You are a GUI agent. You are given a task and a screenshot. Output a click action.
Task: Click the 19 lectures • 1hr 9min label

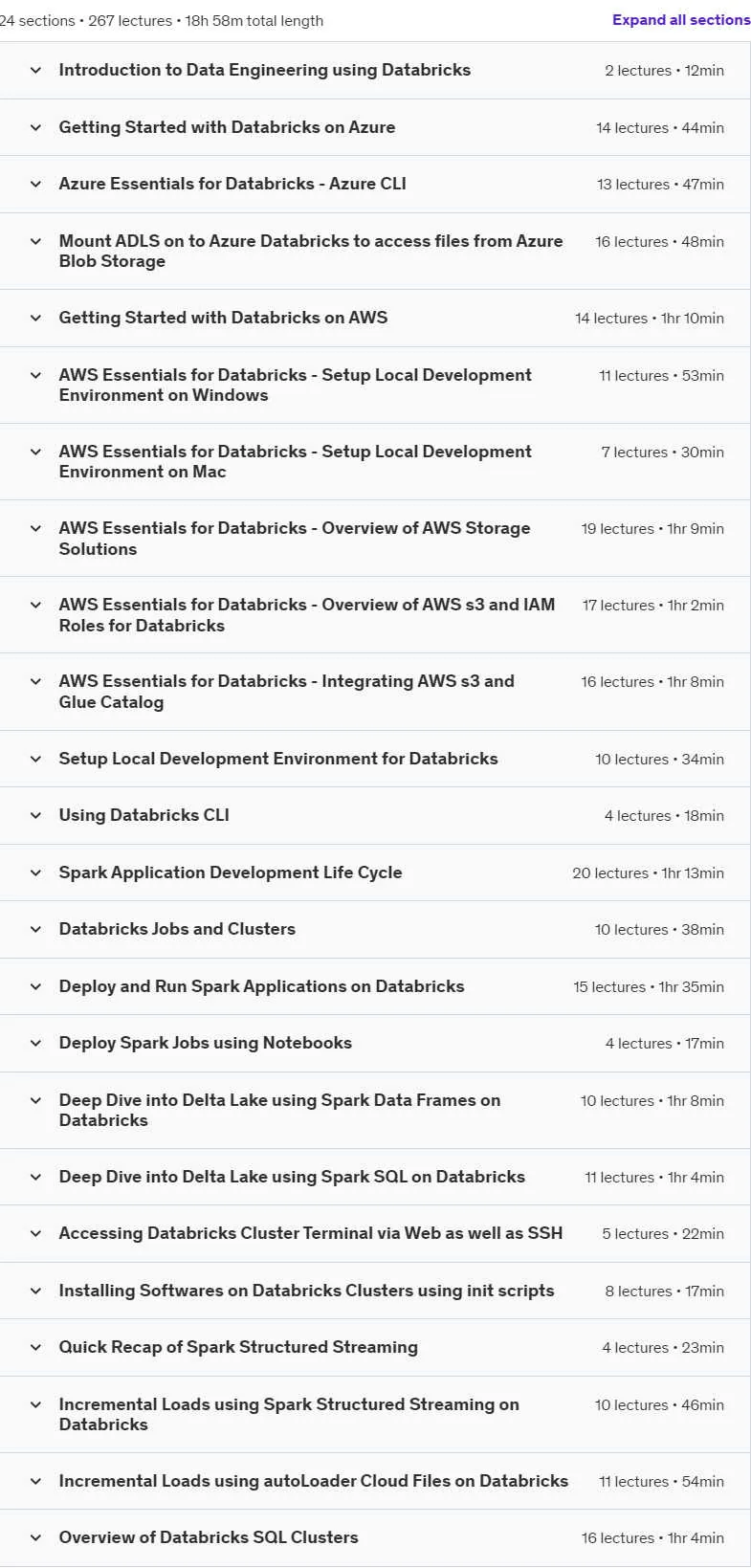(x=652, y=529)
